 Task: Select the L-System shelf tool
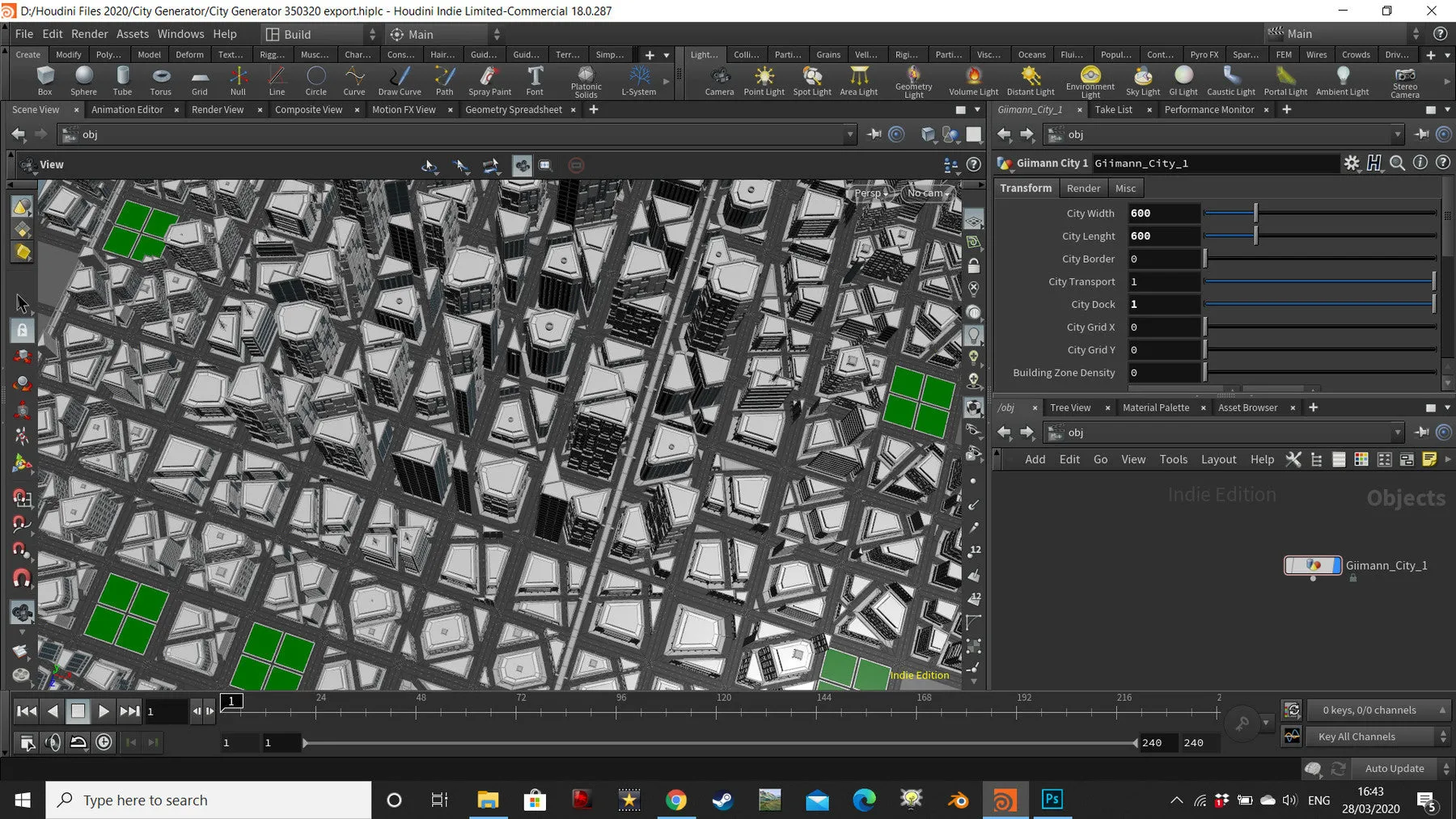tap(638, 80)
